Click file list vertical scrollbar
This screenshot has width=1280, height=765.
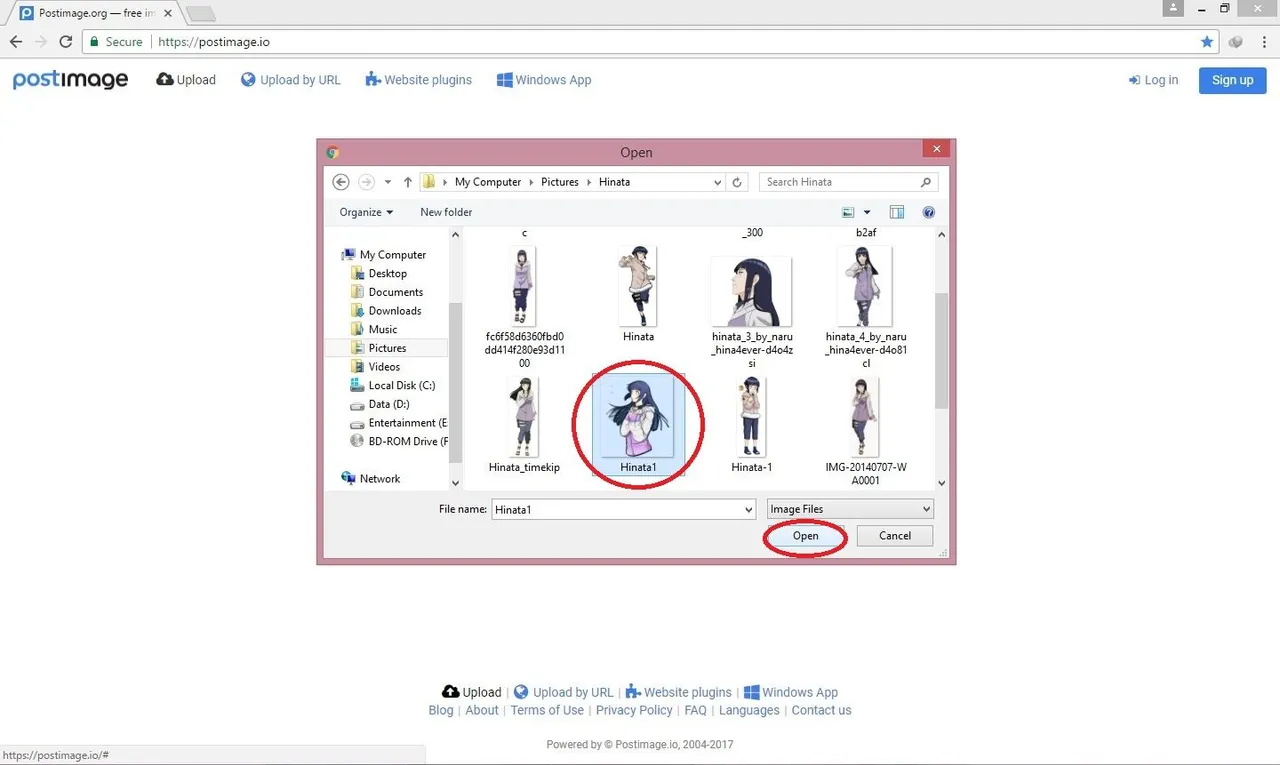point(942,350)
